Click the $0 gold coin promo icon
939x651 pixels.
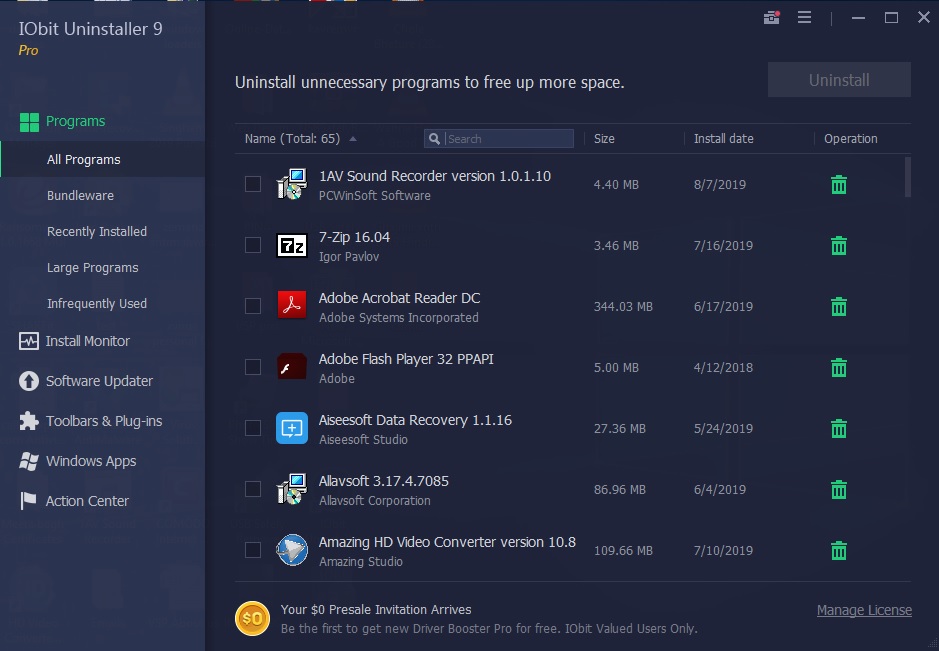point(252,618)
